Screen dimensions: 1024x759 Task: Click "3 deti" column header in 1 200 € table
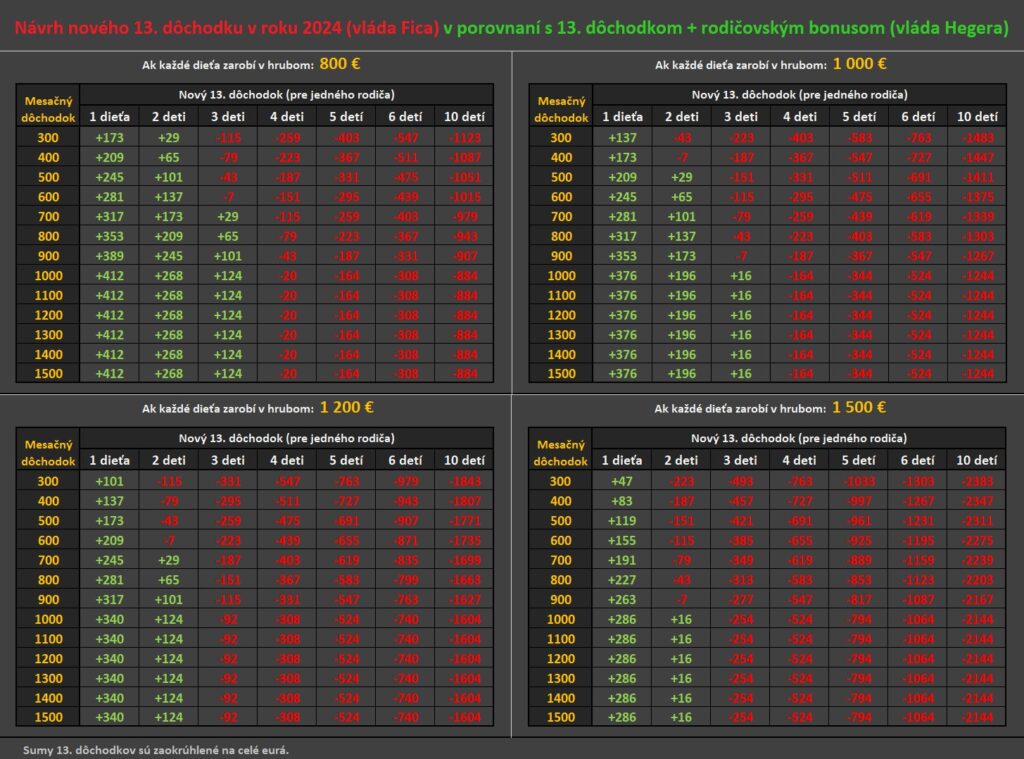pos(227,460)
